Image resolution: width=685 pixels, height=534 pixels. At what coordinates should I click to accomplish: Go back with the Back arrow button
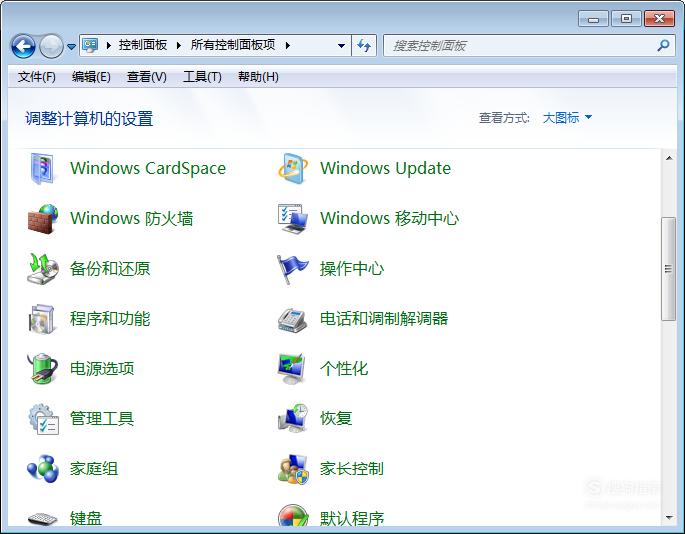coord(23,46)
